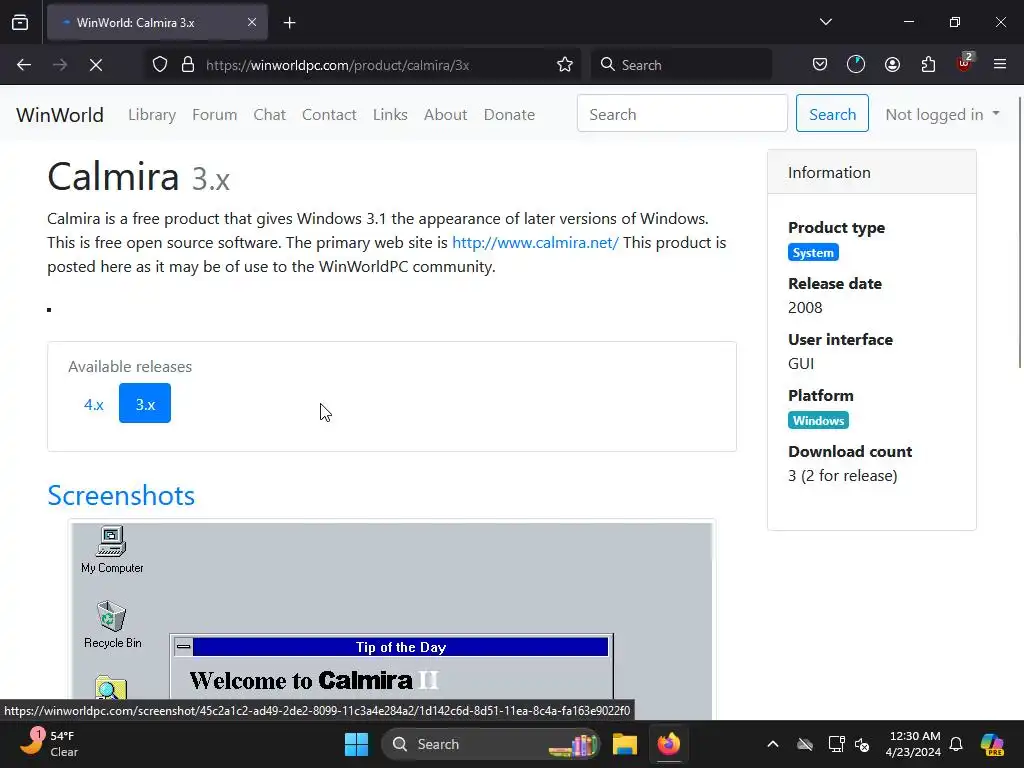Viewport: 1024px width, 768px height.
Task: Open a new tab with plus button
Action: coord(289,23)
